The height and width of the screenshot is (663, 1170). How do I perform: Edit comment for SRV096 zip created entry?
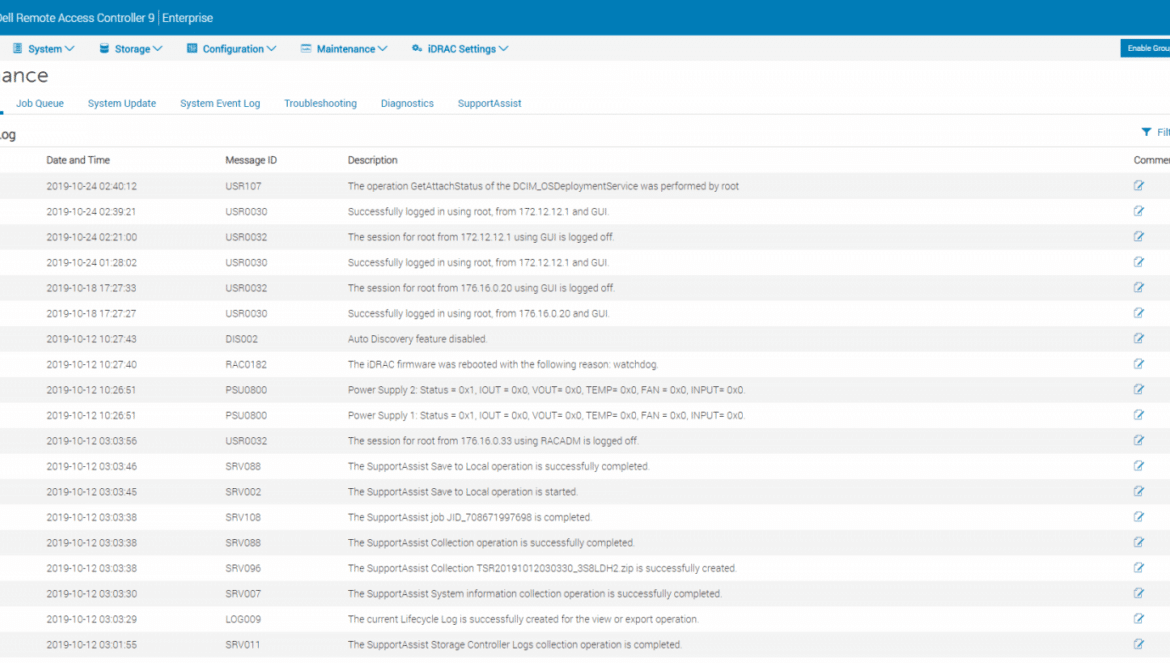click(1139, 568)
